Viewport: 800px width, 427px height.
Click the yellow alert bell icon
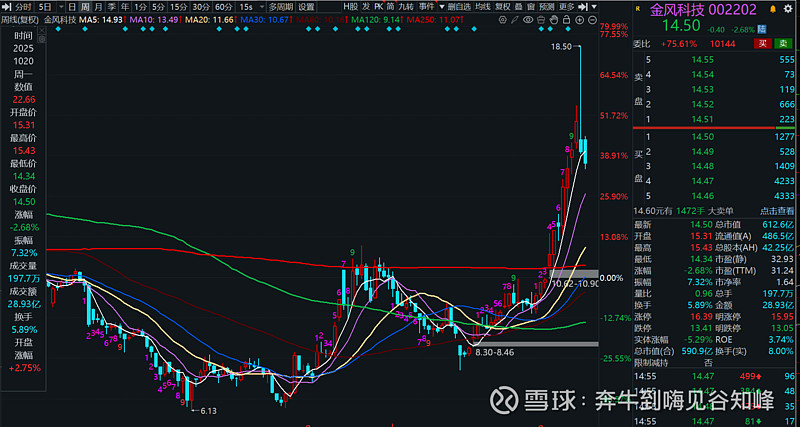click(x=772, y=9)
